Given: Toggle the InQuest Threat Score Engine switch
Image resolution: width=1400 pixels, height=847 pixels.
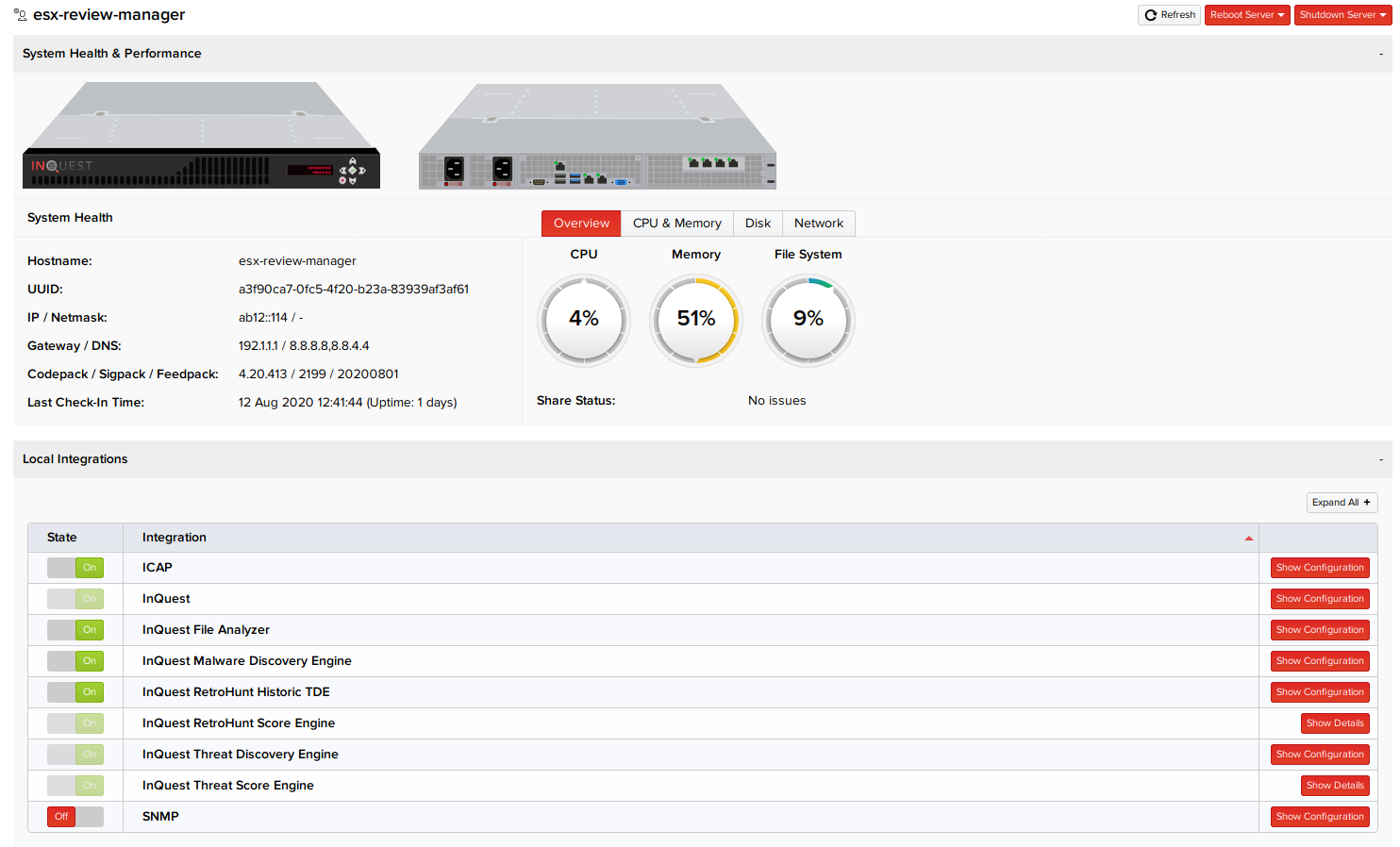Looking at the screenshot, I should tap(75, 786).
